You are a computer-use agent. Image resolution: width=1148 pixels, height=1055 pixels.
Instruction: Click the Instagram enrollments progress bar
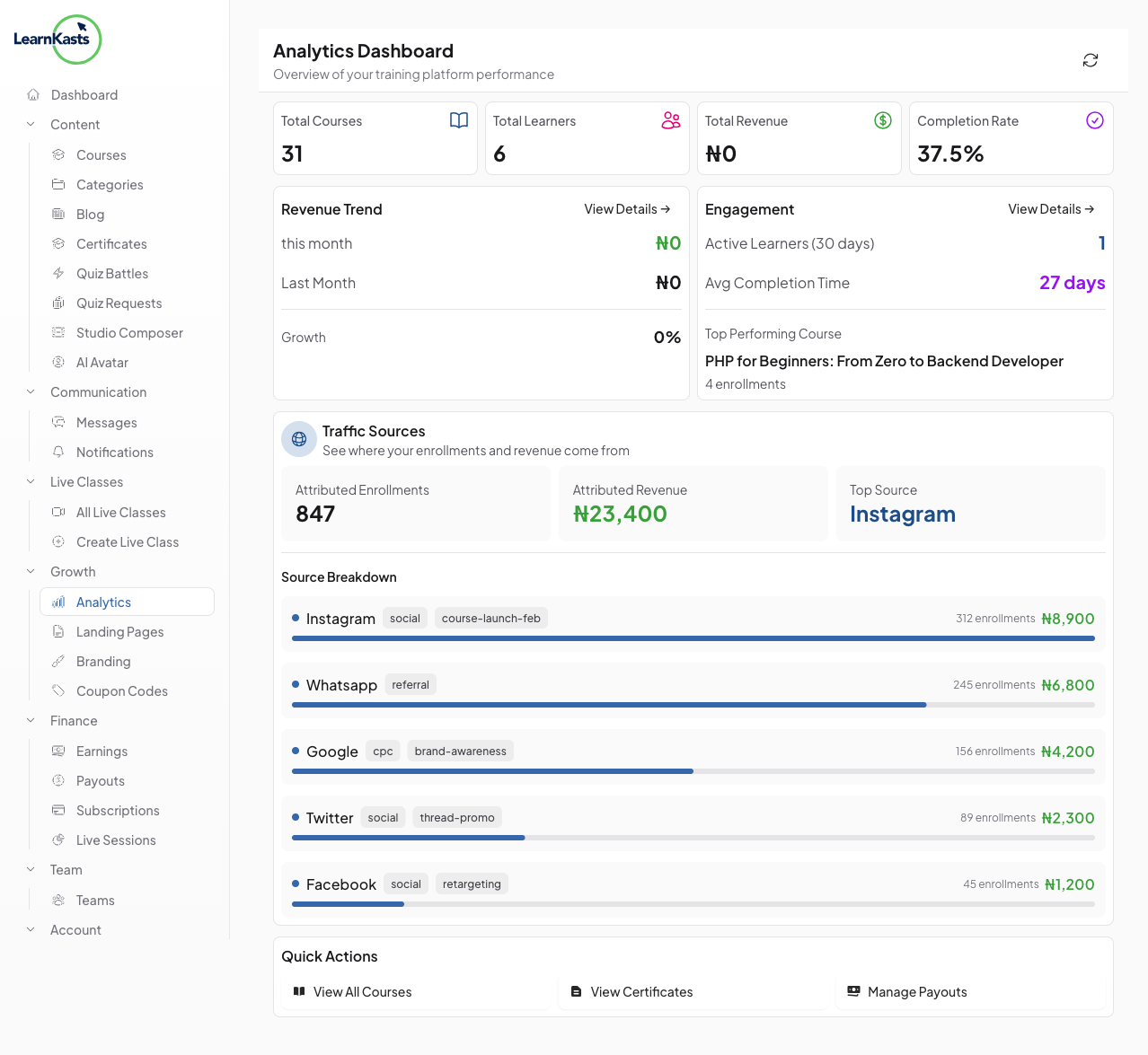coord(693,638)
